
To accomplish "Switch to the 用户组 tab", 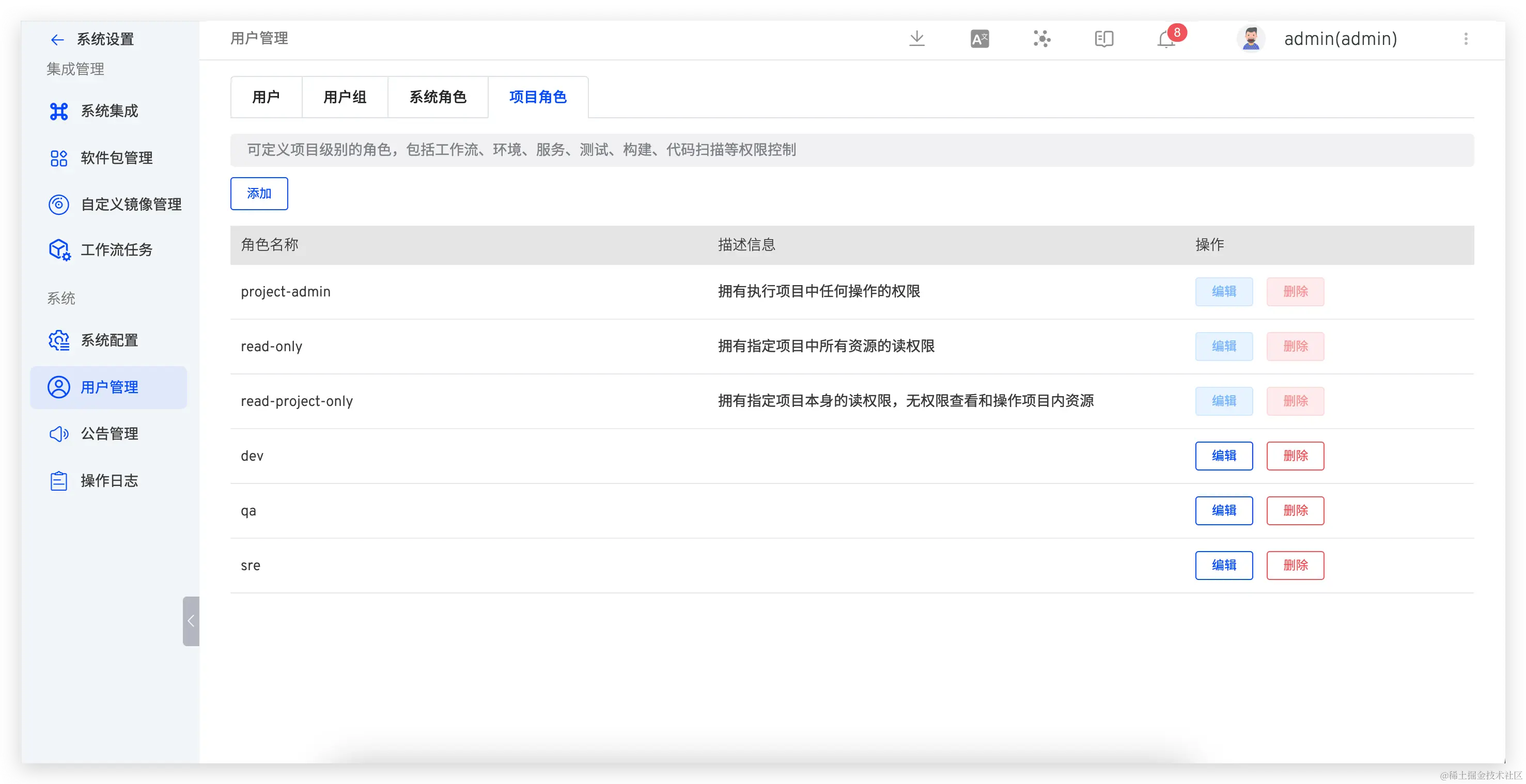I will (x=345, y=97).
